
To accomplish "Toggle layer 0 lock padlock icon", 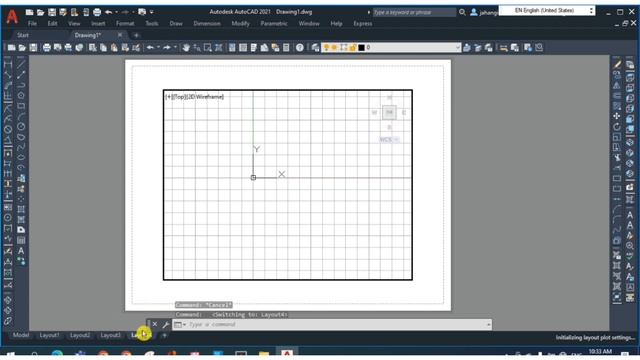I will coord(352,48).
